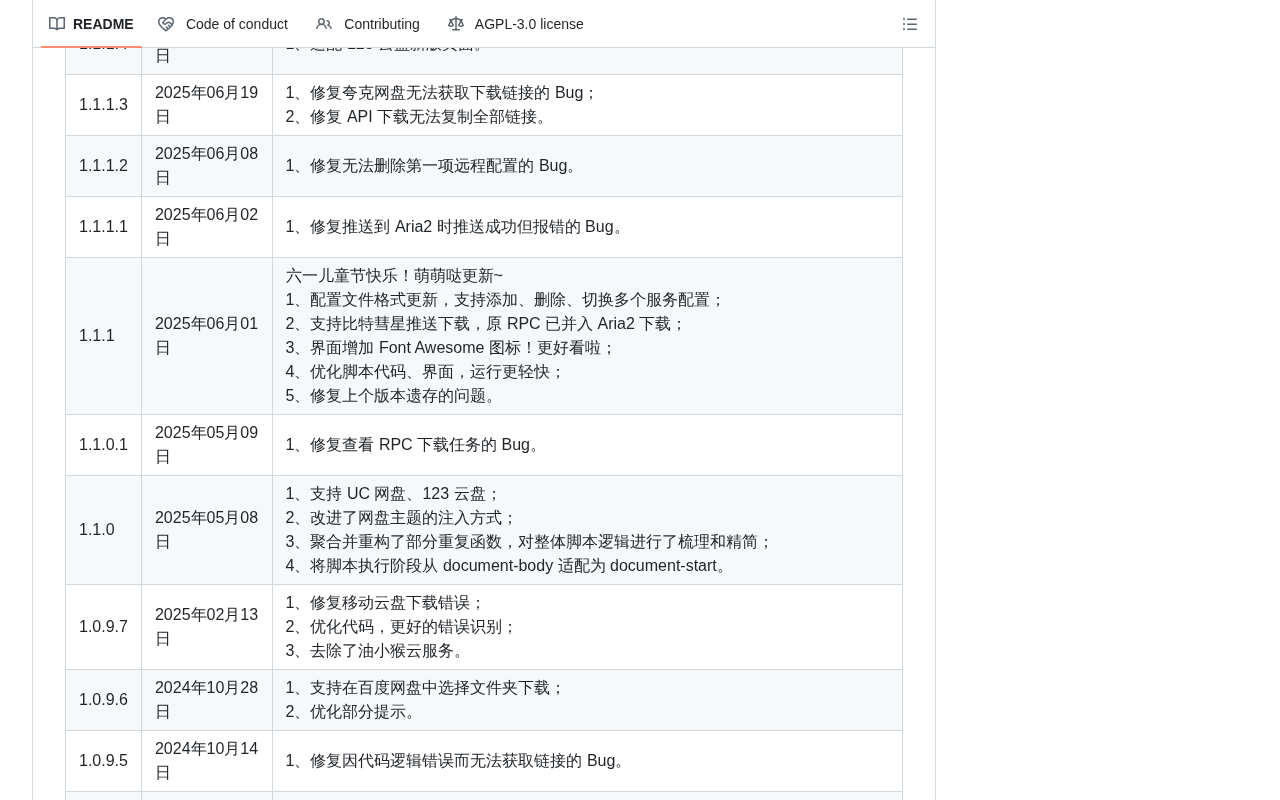This screenshot has height=800, width=1280.
Task: Click the Aria2 推送成功但报错 changelog entry
Action: coord(457,227)
